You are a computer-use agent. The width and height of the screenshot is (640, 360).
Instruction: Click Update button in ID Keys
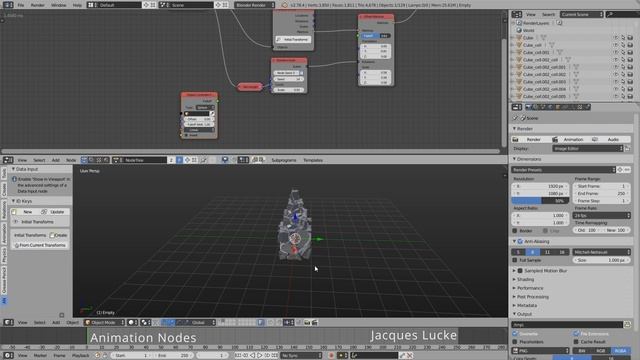54,212
